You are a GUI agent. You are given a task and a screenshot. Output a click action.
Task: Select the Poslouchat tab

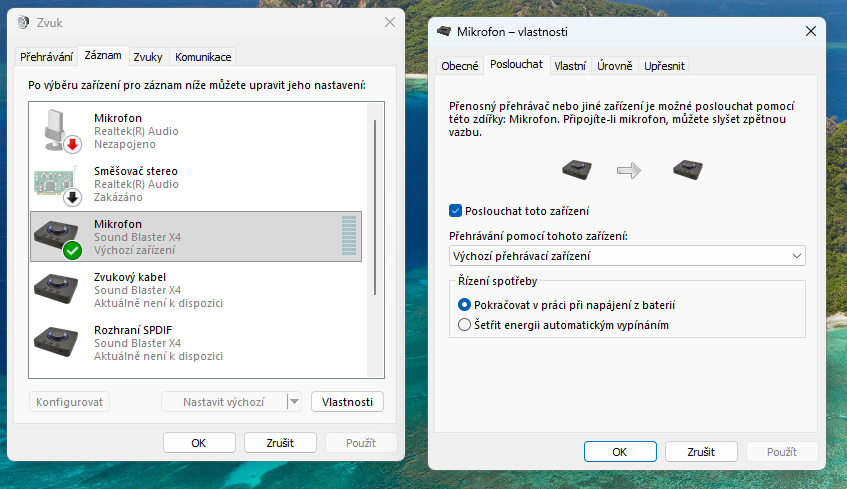516,64
